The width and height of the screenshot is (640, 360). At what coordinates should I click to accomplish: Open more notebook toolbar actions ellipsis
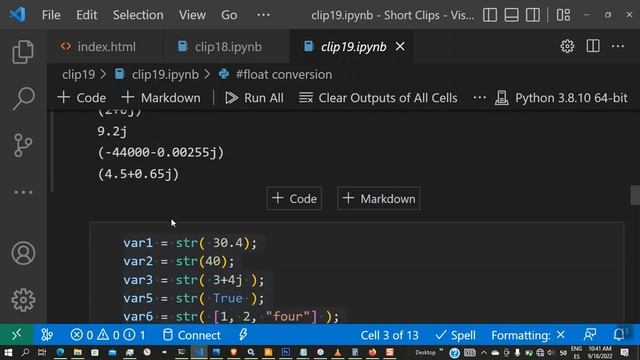point(480,98)
